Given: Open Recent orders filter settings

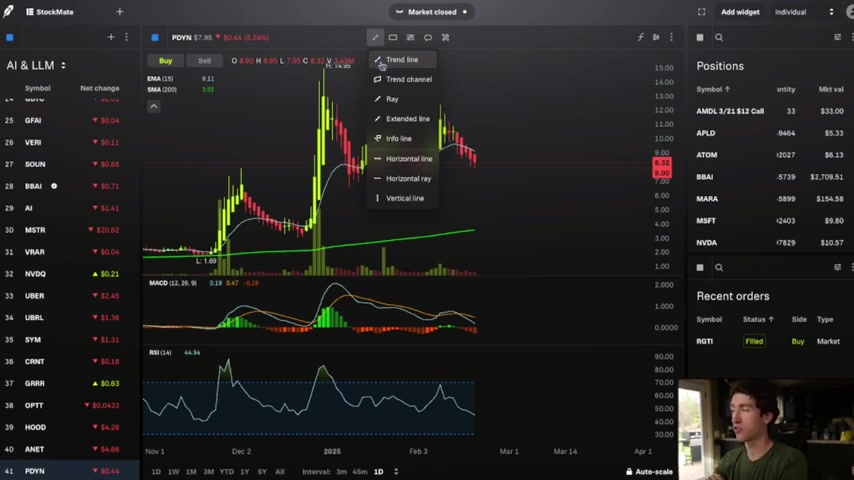Looking at the screenshot, I should click(838, 267).
